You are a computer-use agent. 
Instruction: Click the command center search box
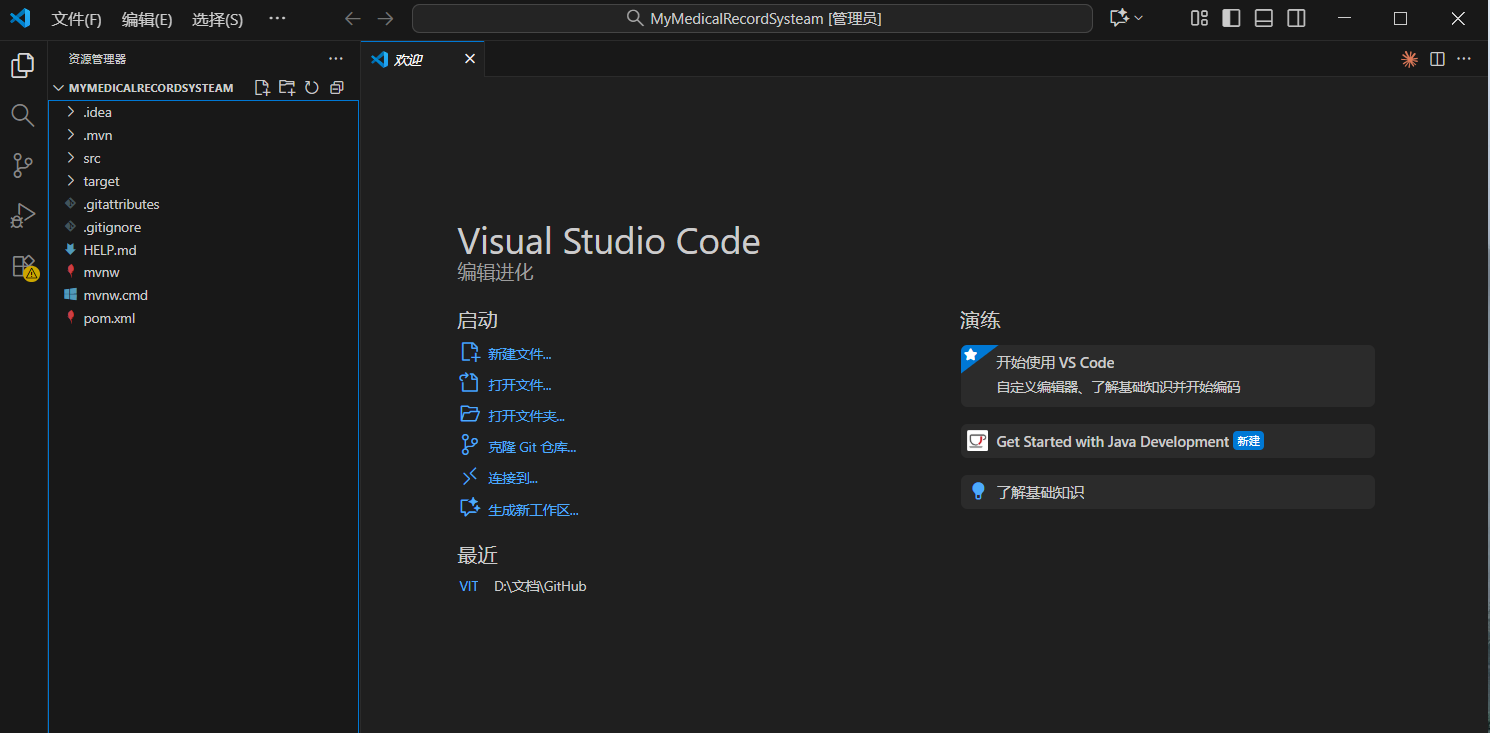752,18
